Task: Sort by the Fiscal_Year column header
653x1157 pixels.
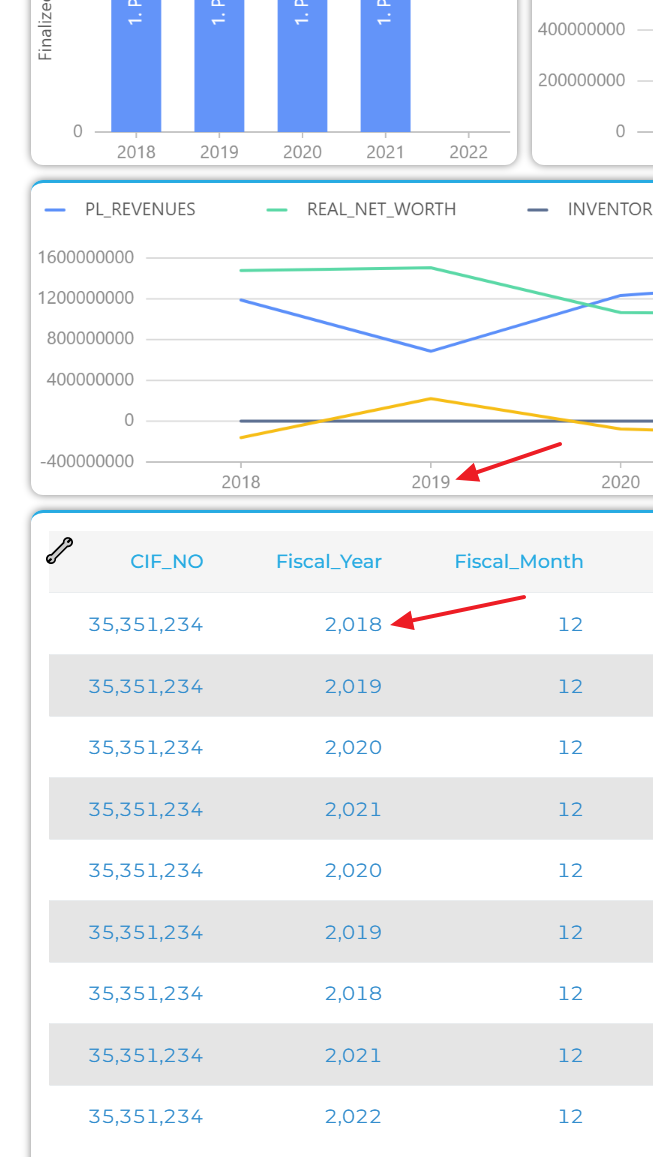Action: (329, 562)
